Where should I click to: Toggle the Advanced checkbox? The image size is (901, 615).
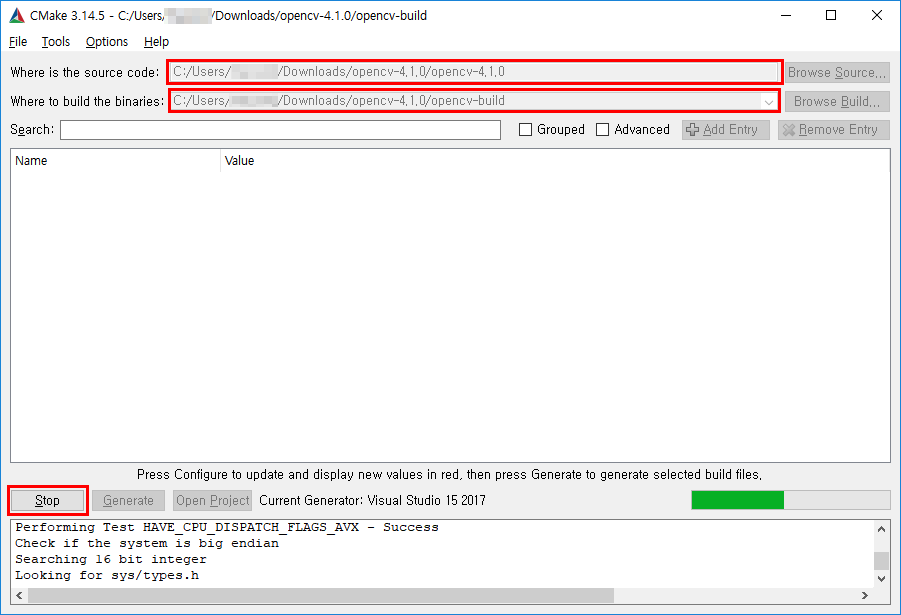(x=602, y=130)
